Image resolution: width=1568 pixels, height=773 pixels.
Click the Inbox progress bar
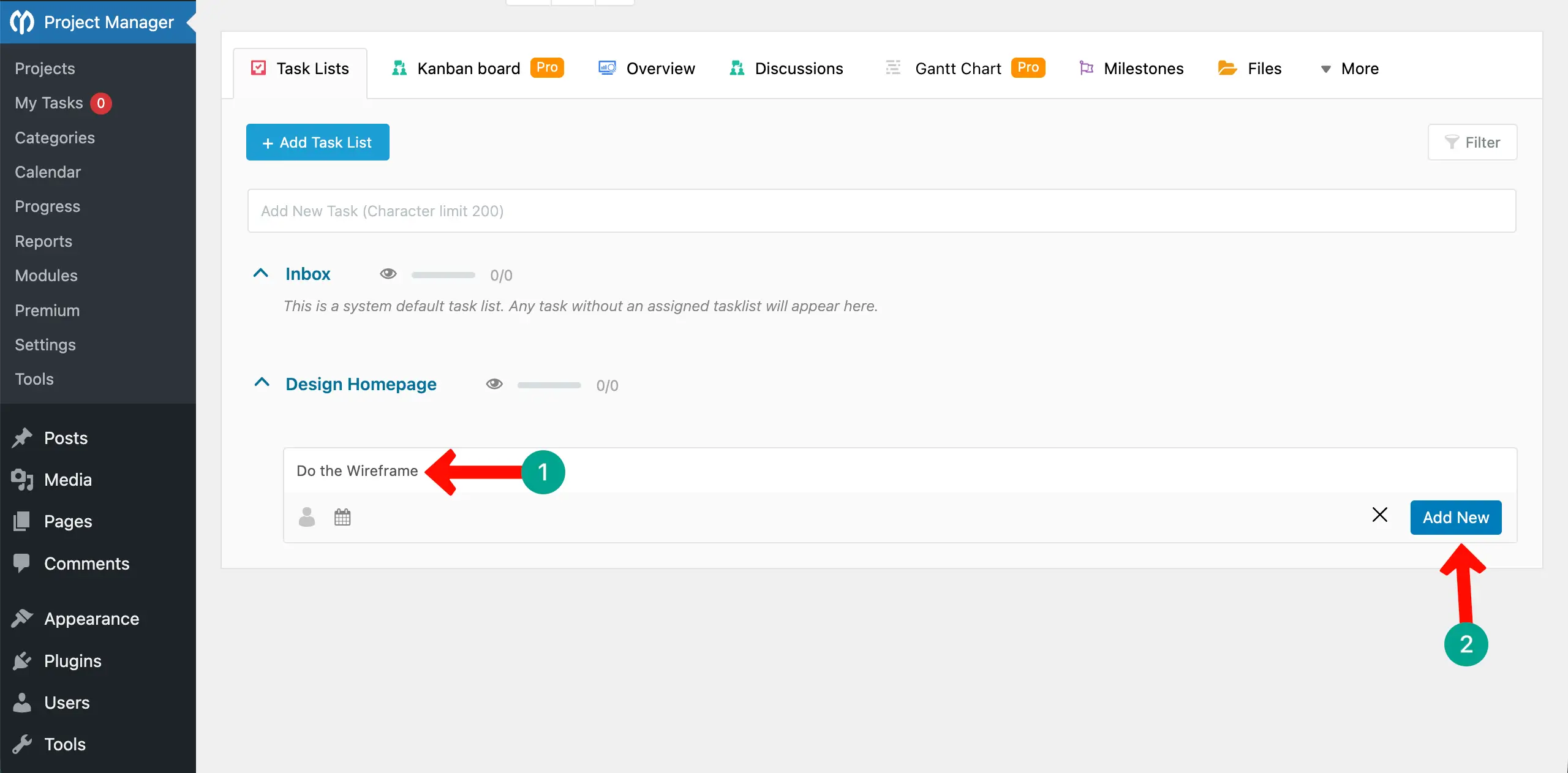coord(443,275)
